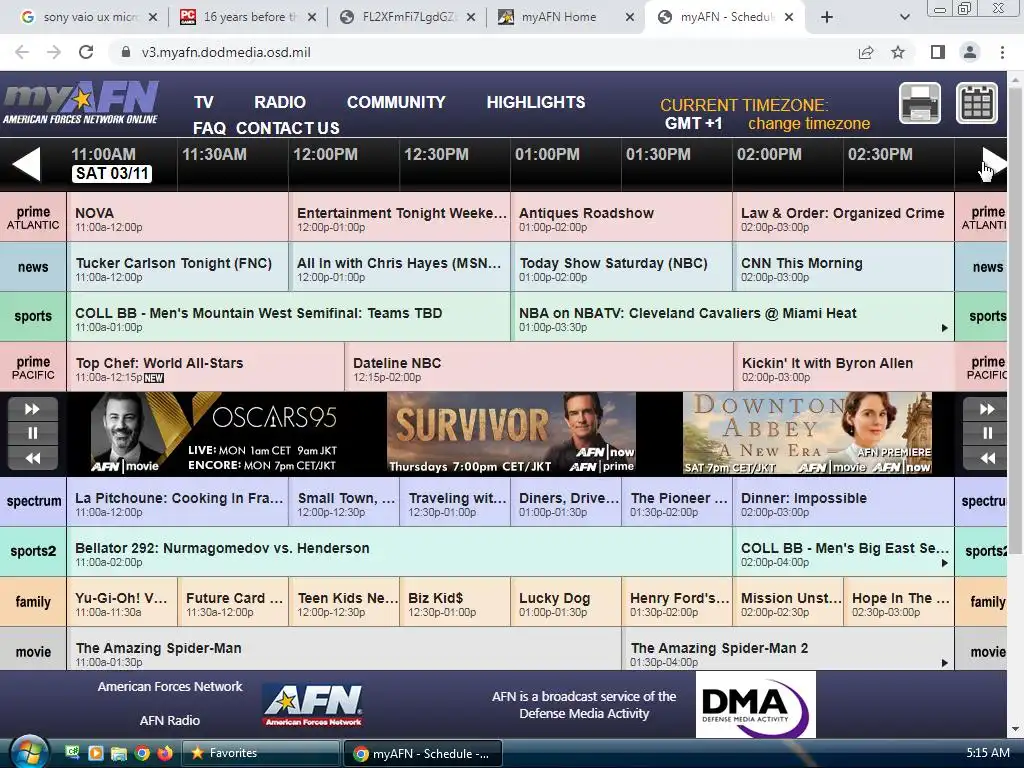Click the address bar URL
Screen dimensions: 1024x768
(x=226, y=52)
